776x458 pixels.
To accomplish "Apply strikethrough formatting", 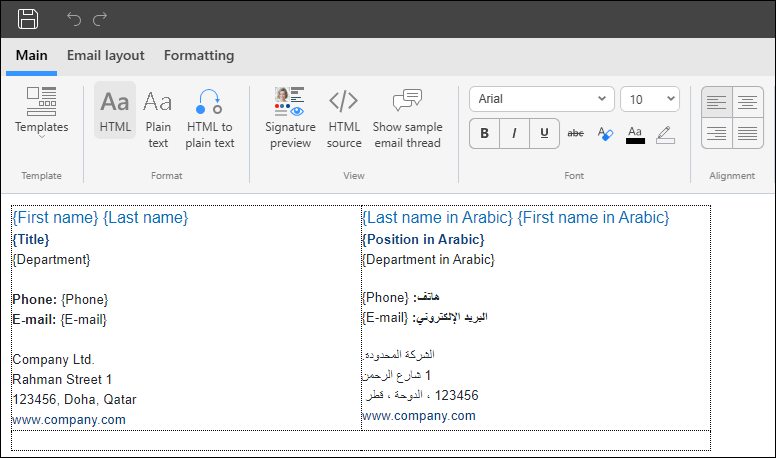I will 575,133.
